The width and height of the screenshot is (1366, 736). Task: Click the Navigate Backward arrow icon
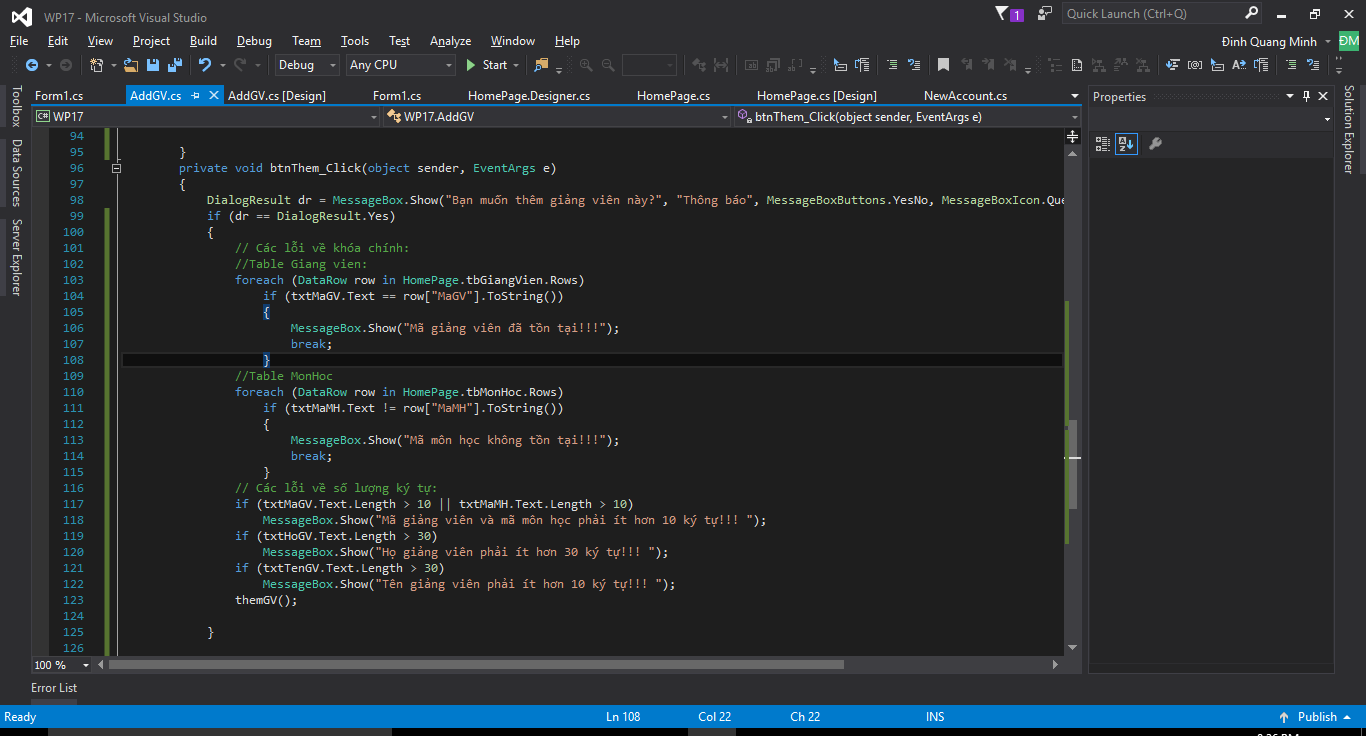coord(31,65)
